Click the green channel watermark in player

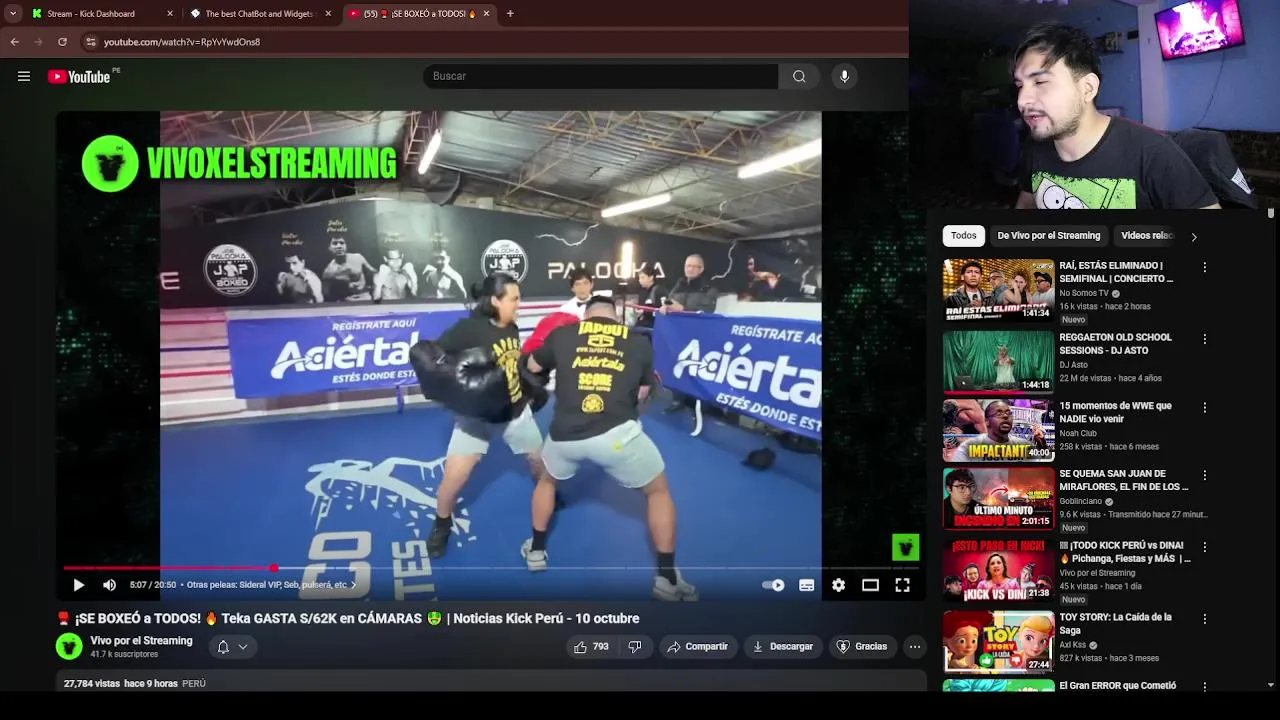click(x=905, y=547)
